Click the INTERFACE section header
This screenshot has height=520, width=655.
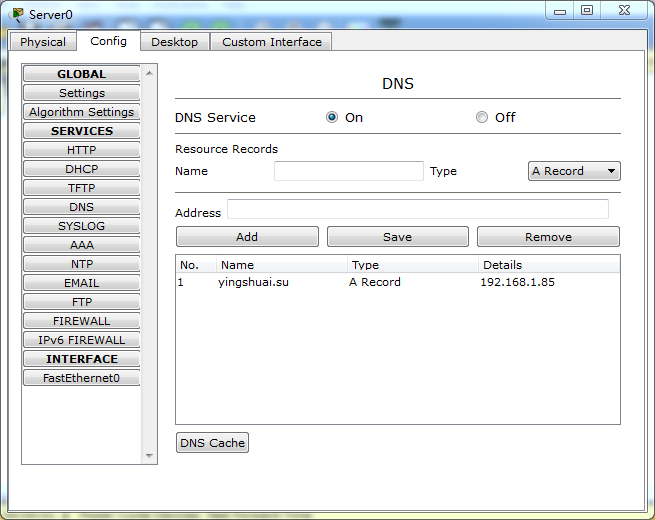(81, 359)
